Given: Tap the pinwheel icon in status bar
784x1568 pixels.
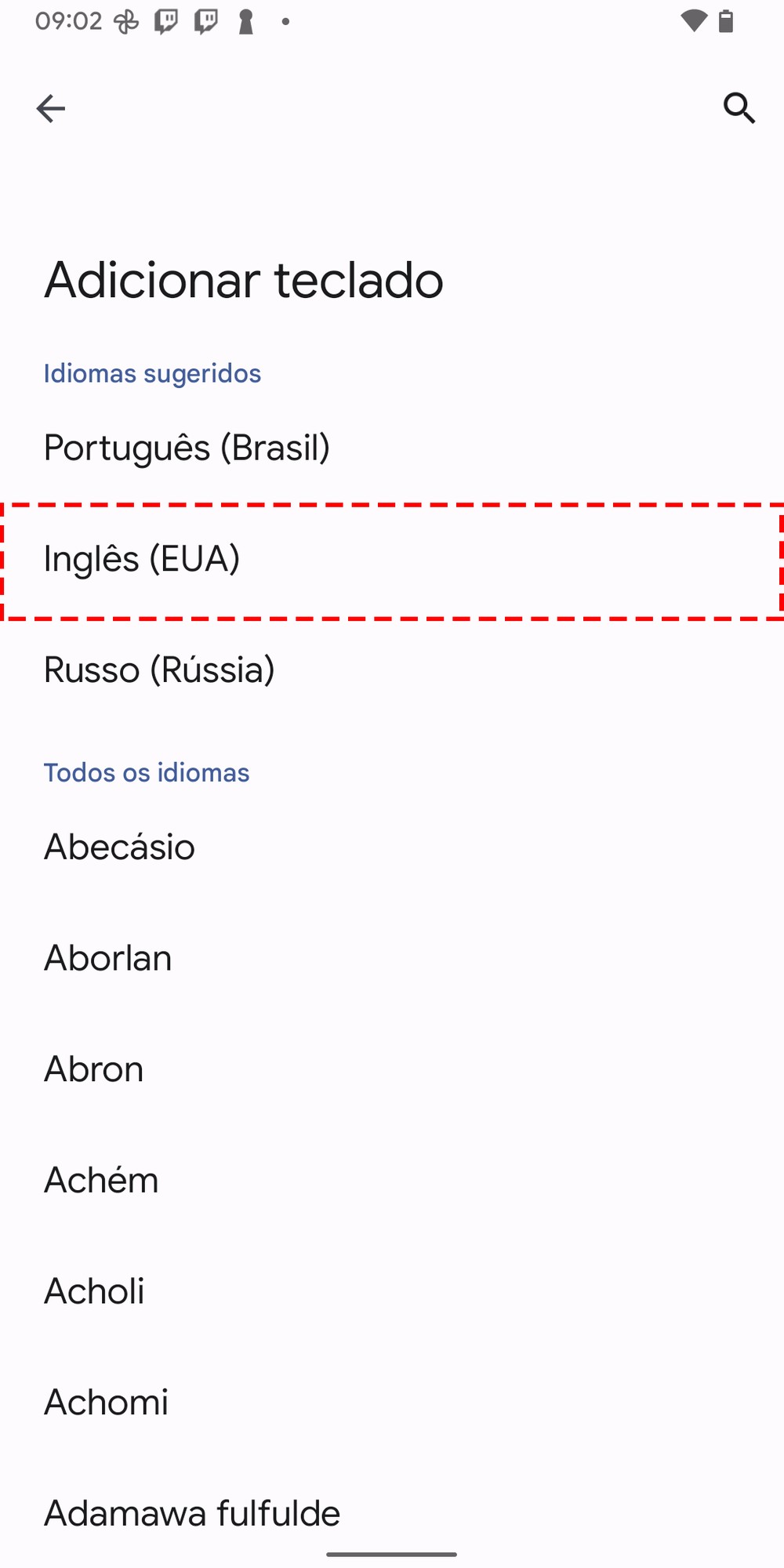Looking at the screenshot, I should tap(126, 21).
